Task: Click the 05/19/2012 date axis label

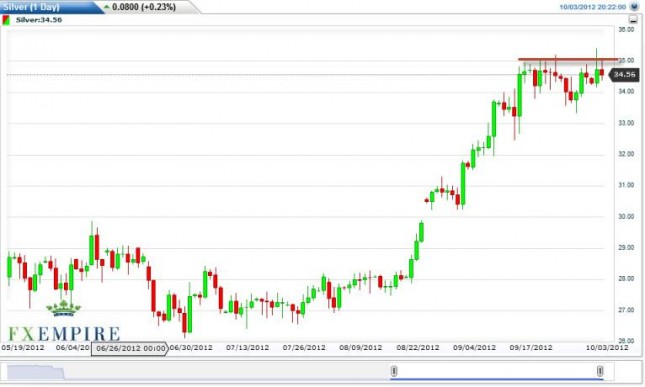Action: [x=23, y=348]
